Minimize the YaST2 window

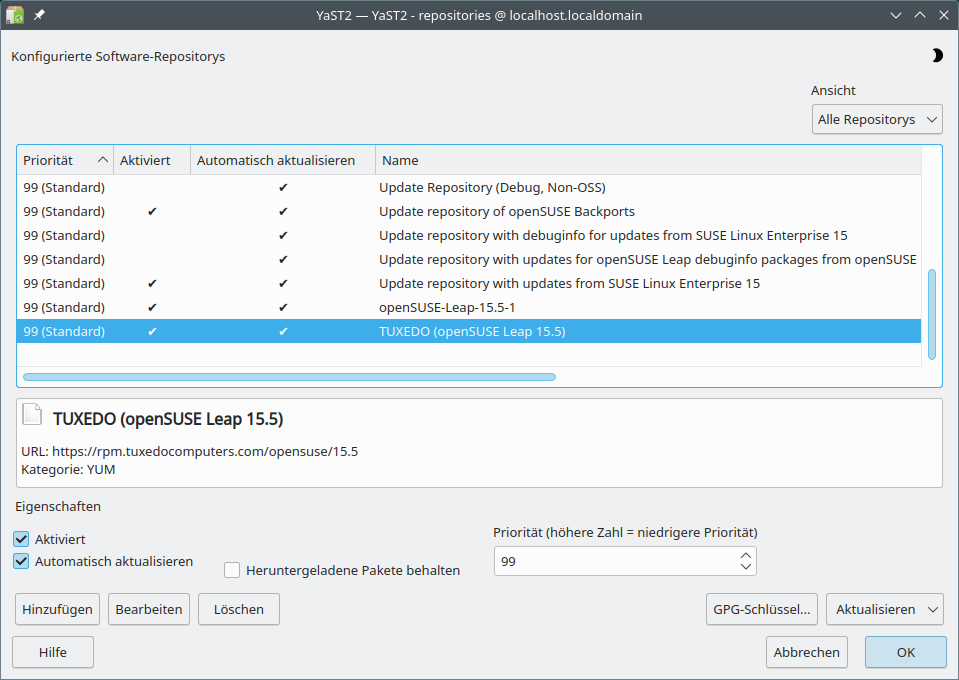(x=896, y=15)
